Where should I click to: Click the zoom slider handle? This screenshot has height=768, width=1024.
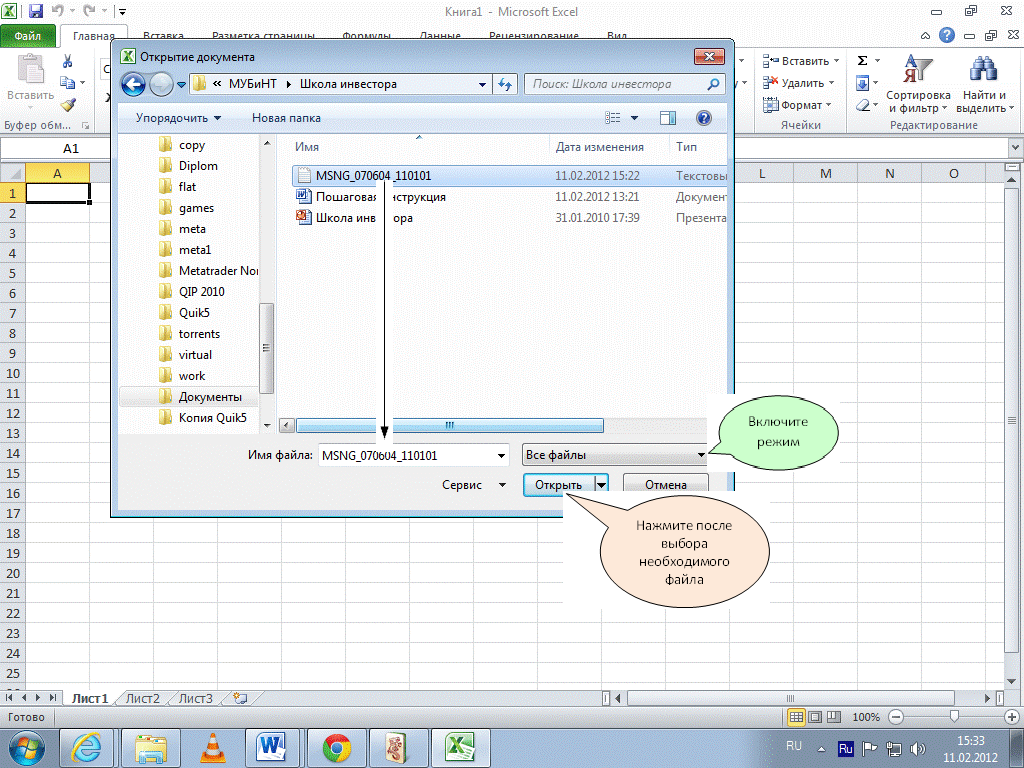953,717
